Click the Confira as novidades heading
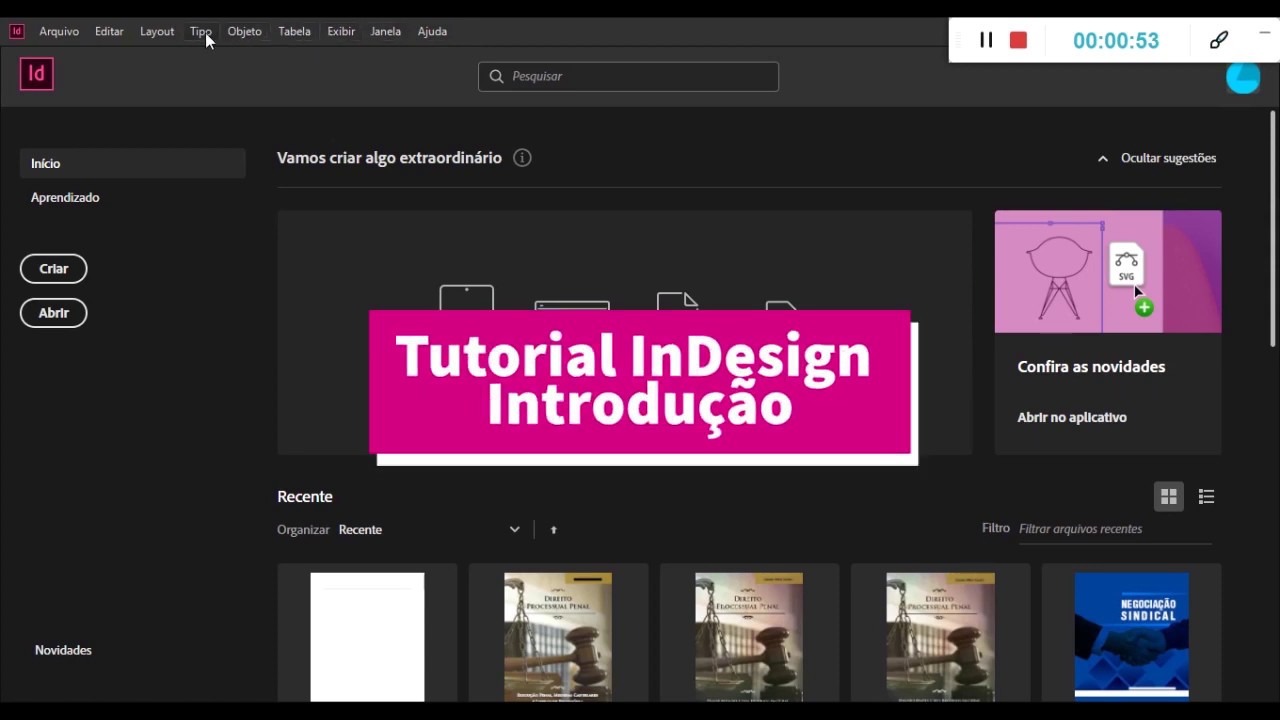The width and height of the screenshot is (1280, 720). [x=1091, y=367]
